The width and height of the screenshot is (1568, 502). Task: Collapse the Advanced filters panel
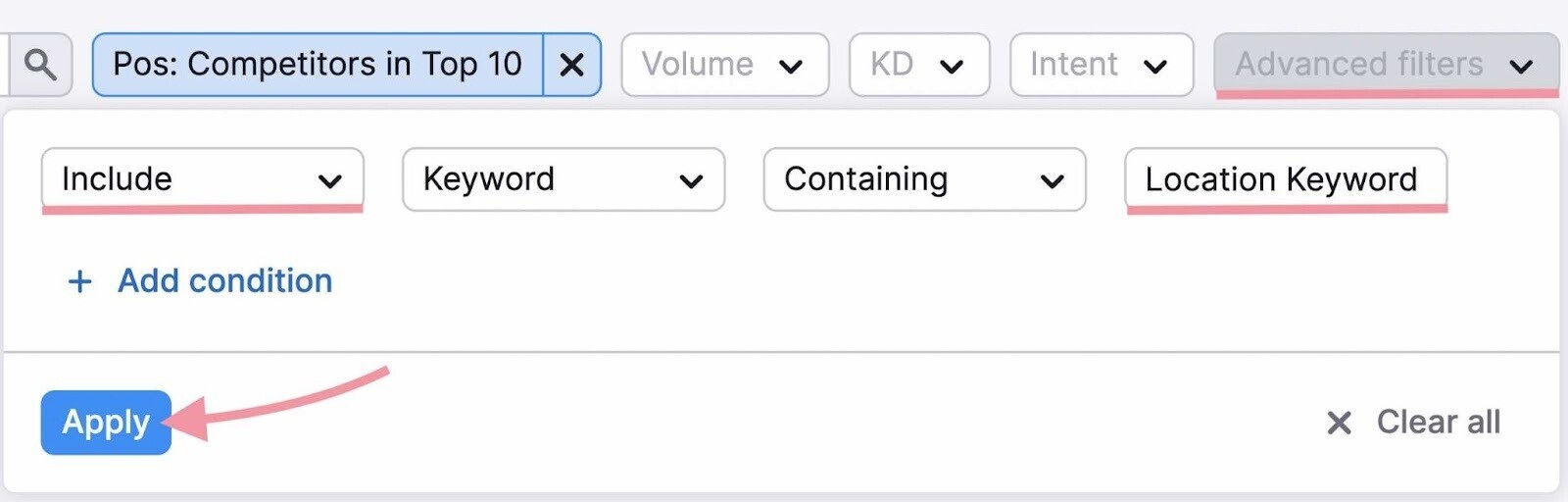click(x=1385, y=65)
